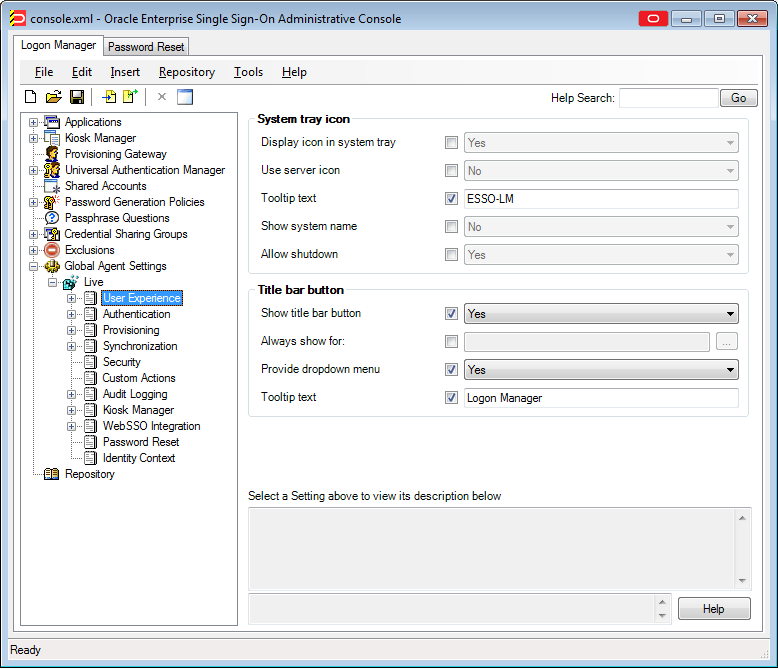This screenshot has height=669, width=778.
Task: Click the Go button for help search
Action: click(738, 98)
